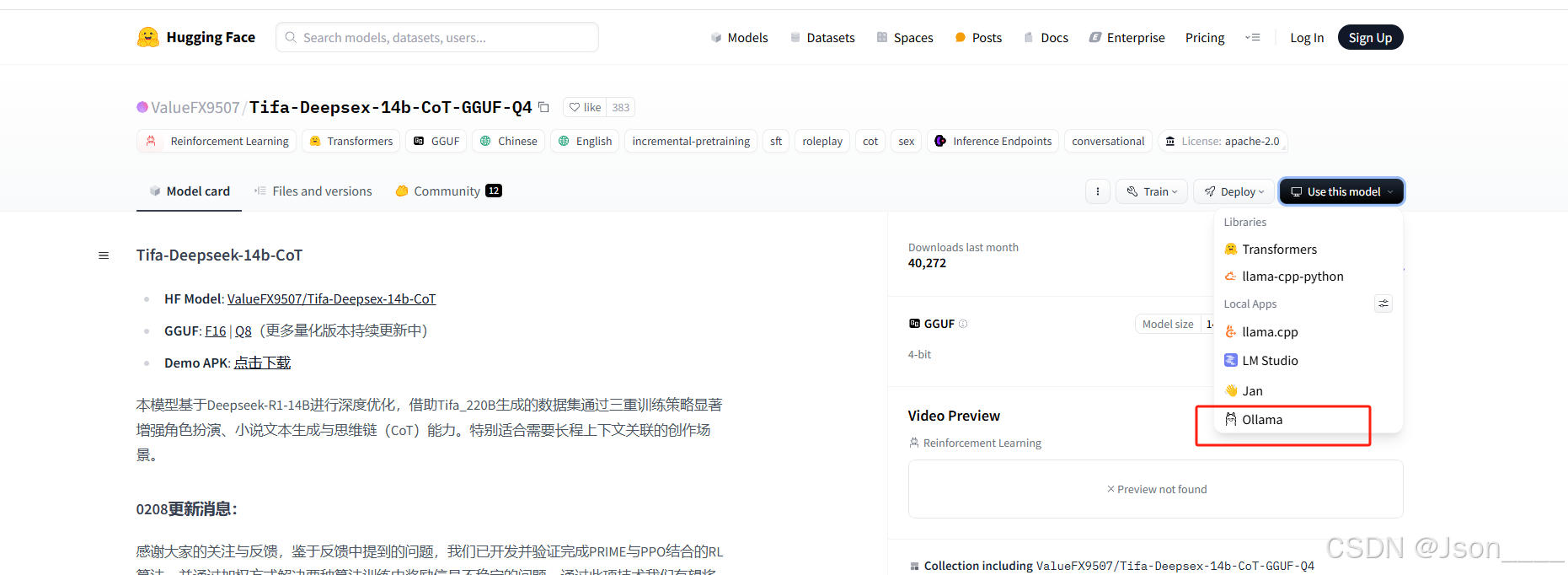Screen dimensions: 1568x575
Task: Click the Chinese language tag
Action: pos(509,141)
